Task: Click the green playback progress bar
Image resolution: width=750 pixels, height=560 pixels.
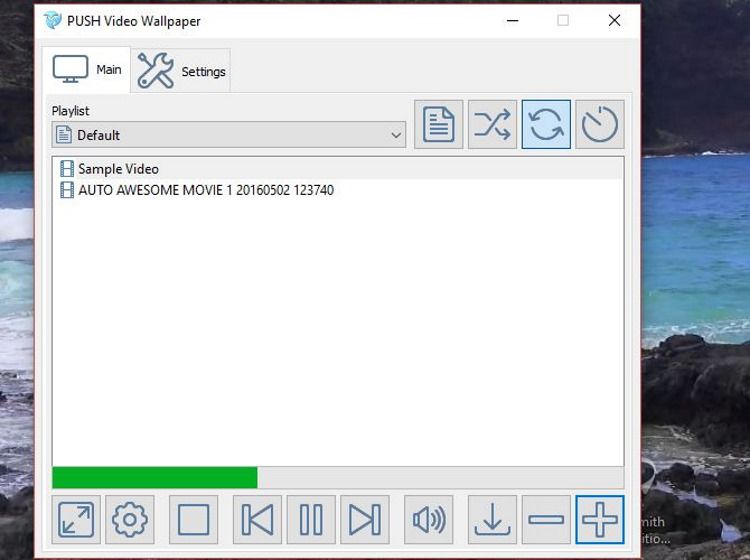Action: pos(338,478)
